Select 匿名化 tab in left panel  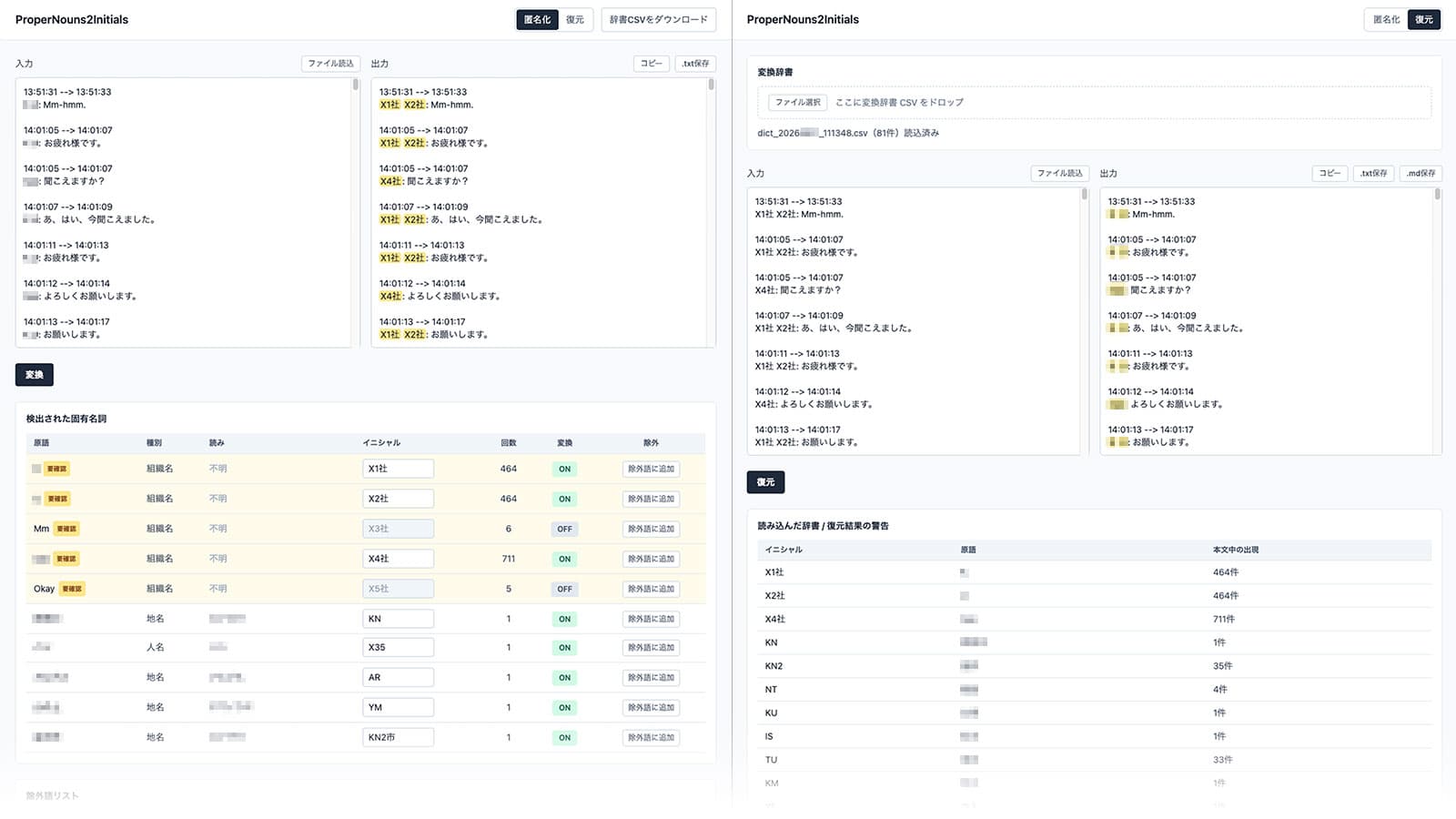537,19
